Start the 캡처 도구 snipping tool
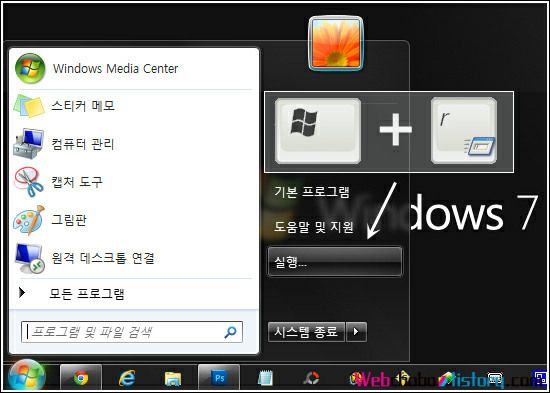Screen dimensions: 550x393 tap(133, 182)
